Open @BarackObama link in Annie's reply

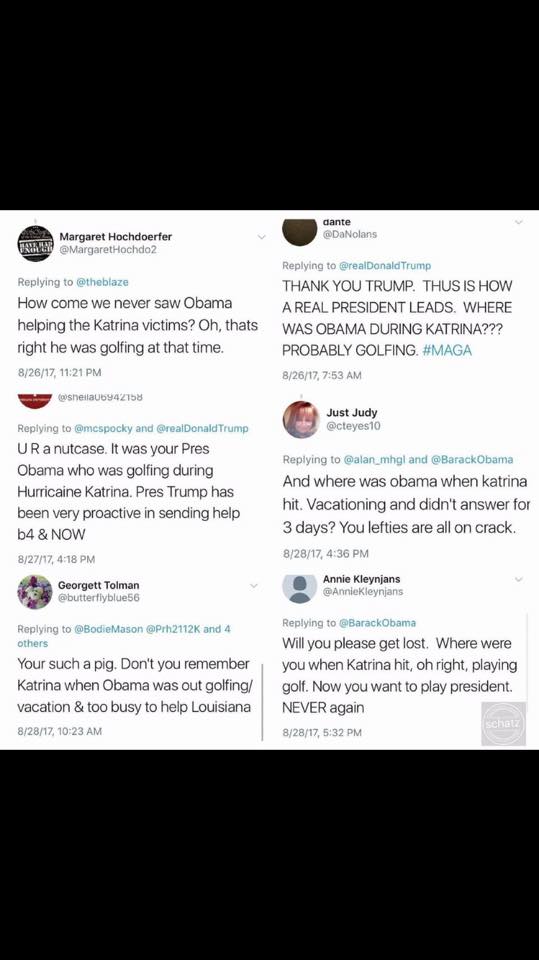(x=377, y=623)
